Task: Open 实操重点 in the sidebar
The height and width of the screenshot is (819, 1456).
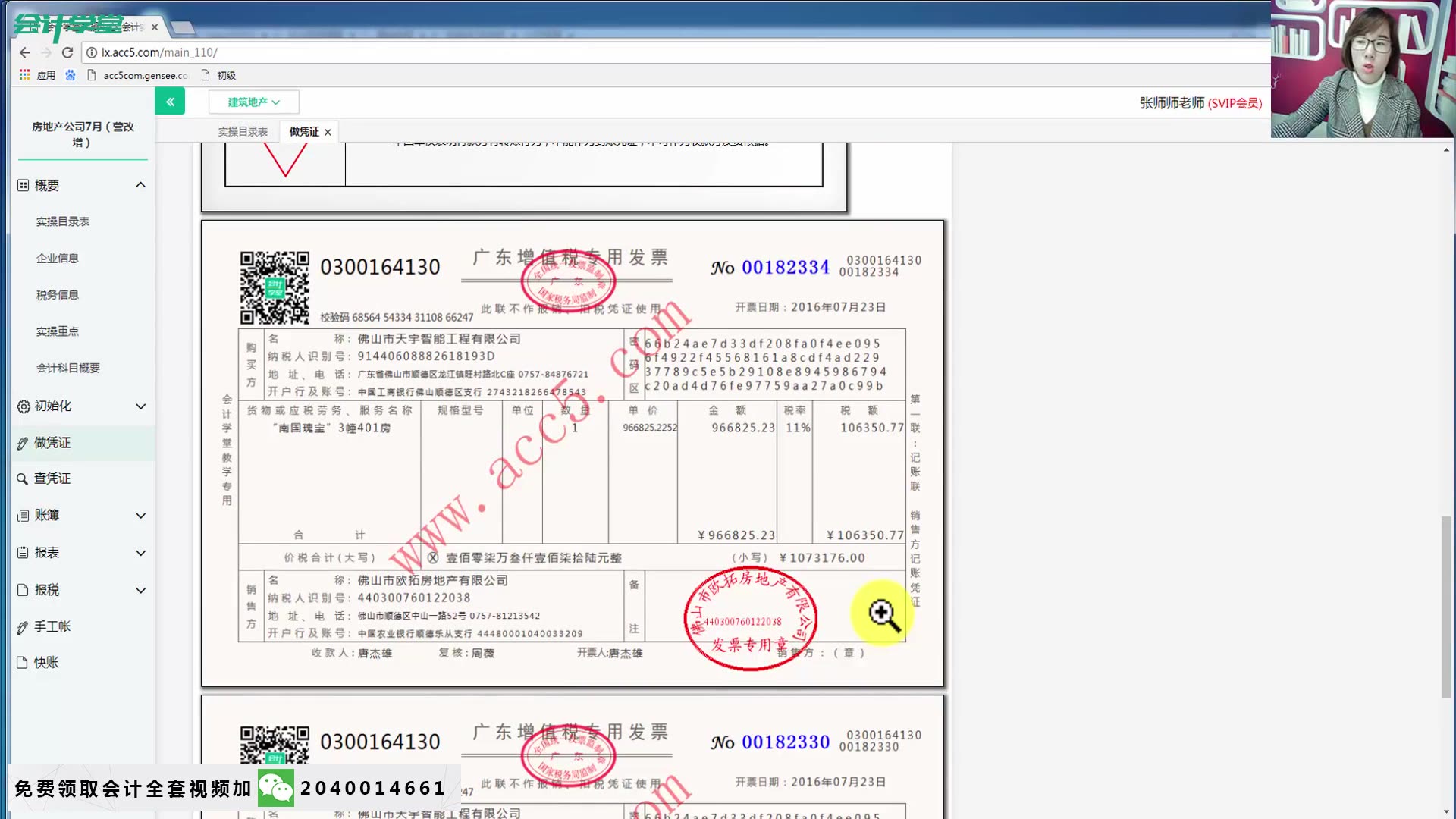Action: click(58, 331)
